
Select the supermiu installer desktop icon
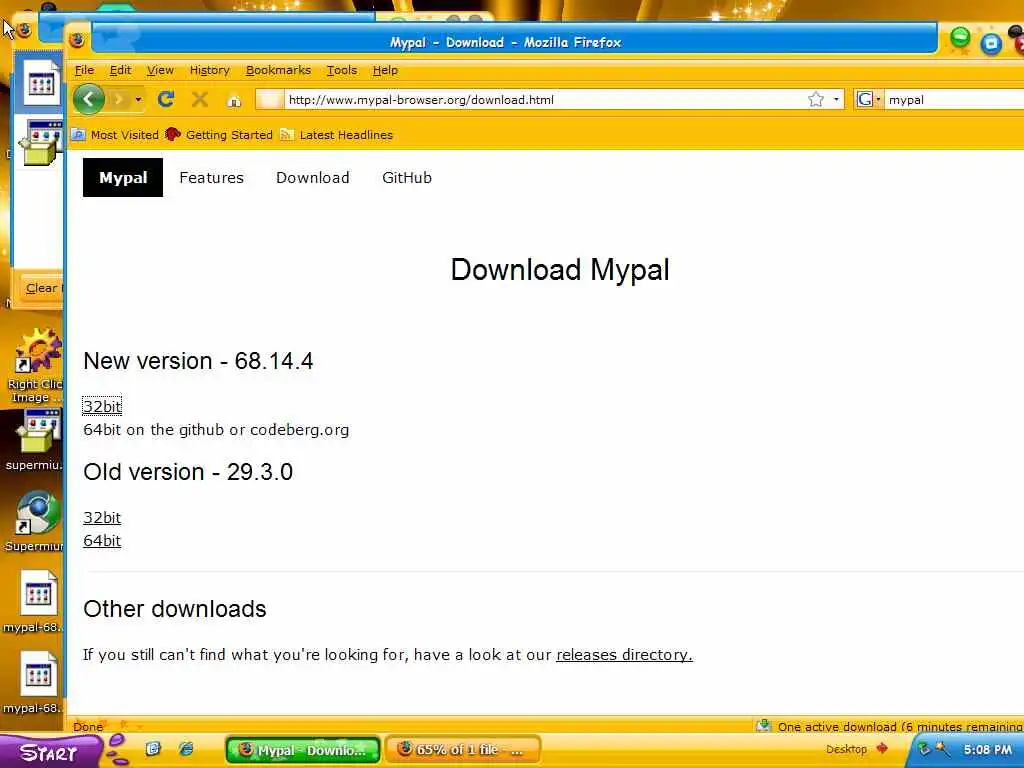(x=36, y=440)
